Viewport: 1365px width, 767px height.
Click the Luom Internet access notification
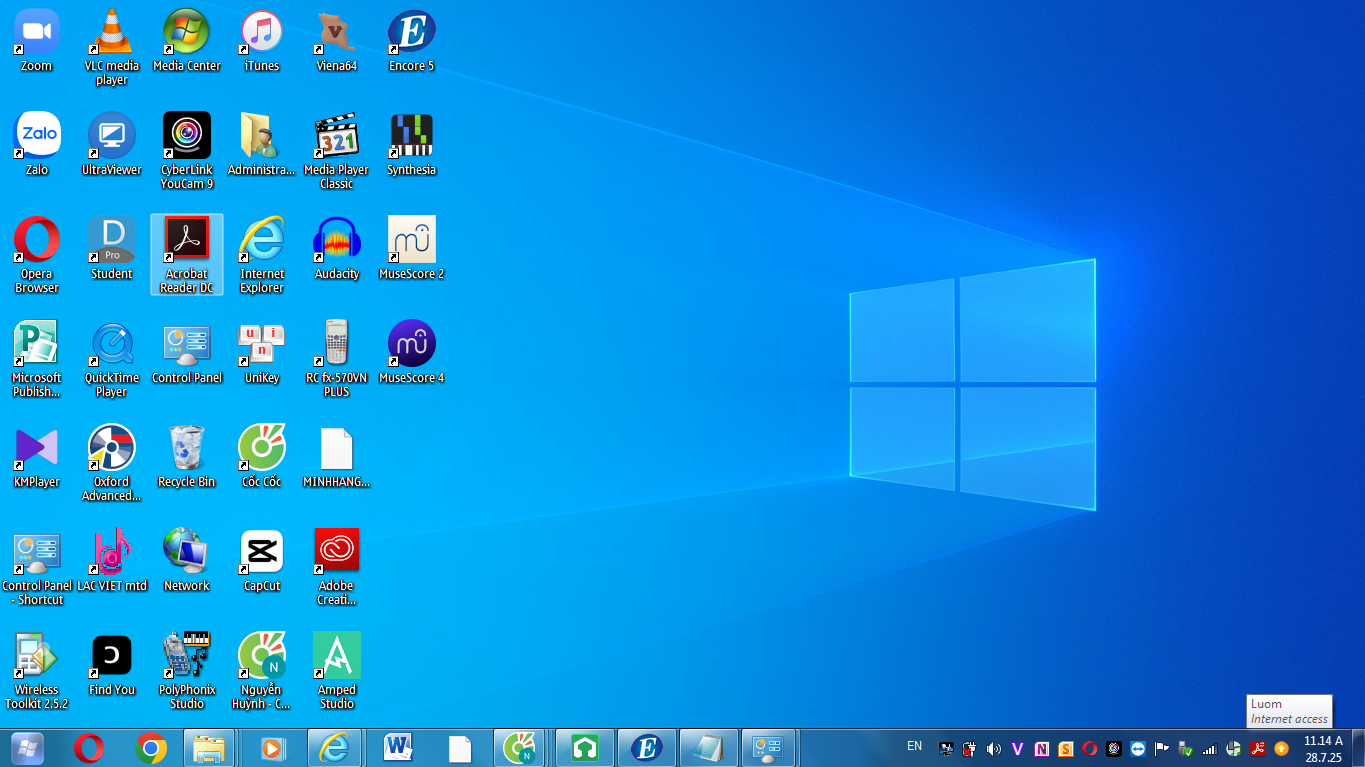pyautogui.click(x=1289, y=710)
